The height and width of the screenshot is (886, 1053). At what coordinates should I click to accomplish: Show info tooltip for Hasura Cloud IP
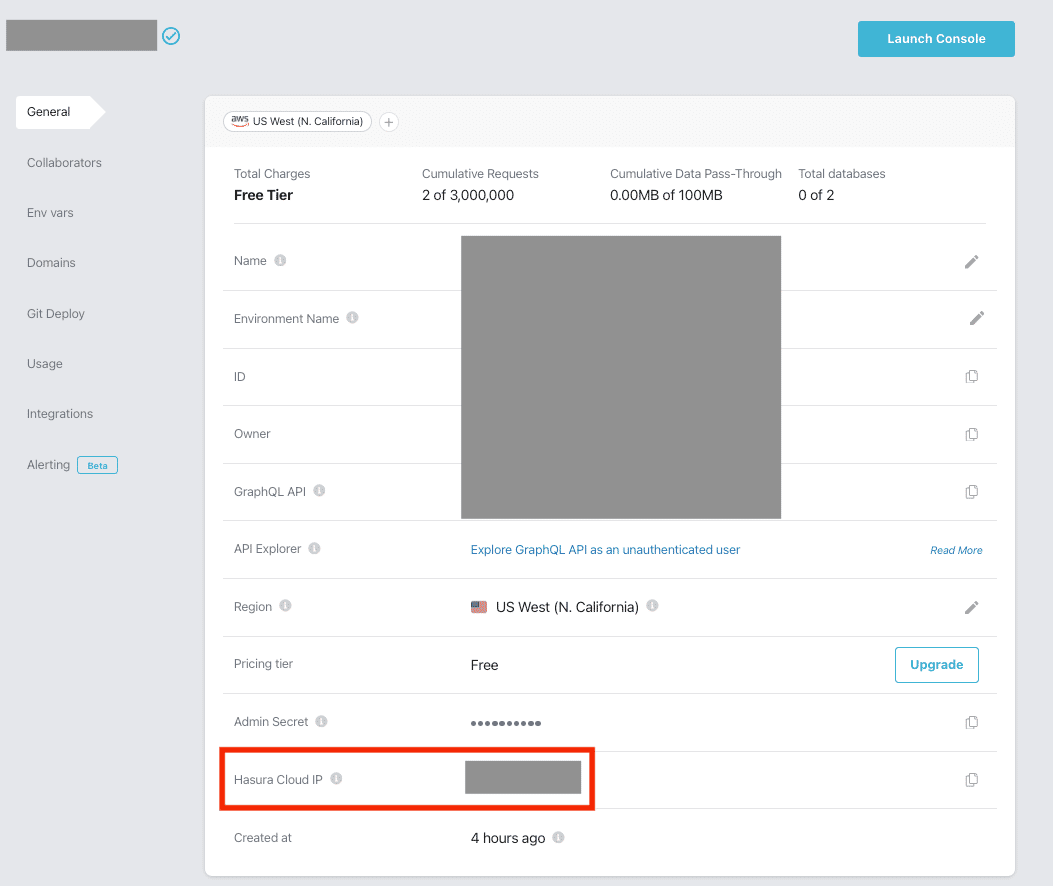coord(336,779)
